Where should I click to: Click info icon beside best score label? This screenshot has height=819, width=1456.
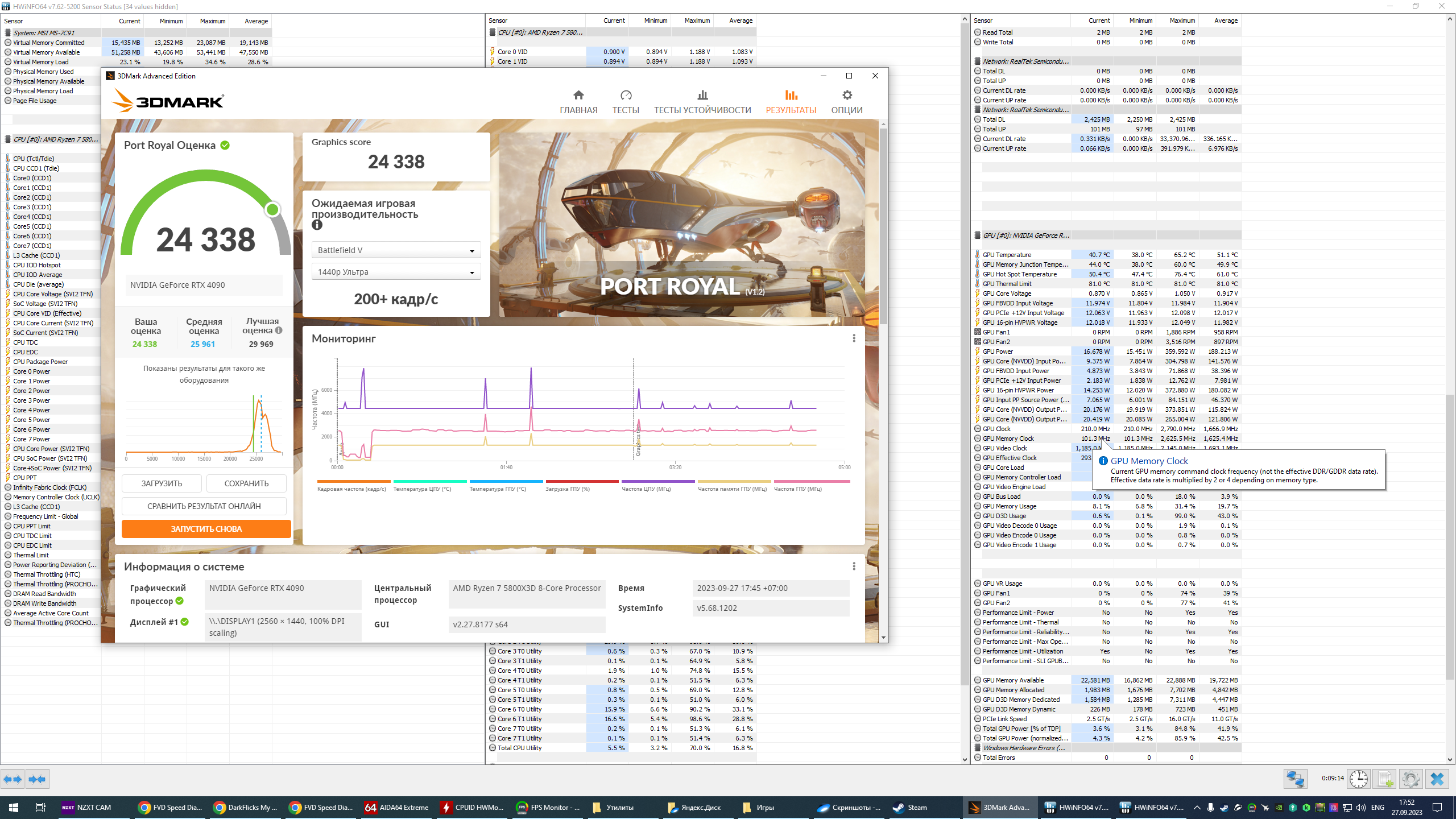(279, 330)
